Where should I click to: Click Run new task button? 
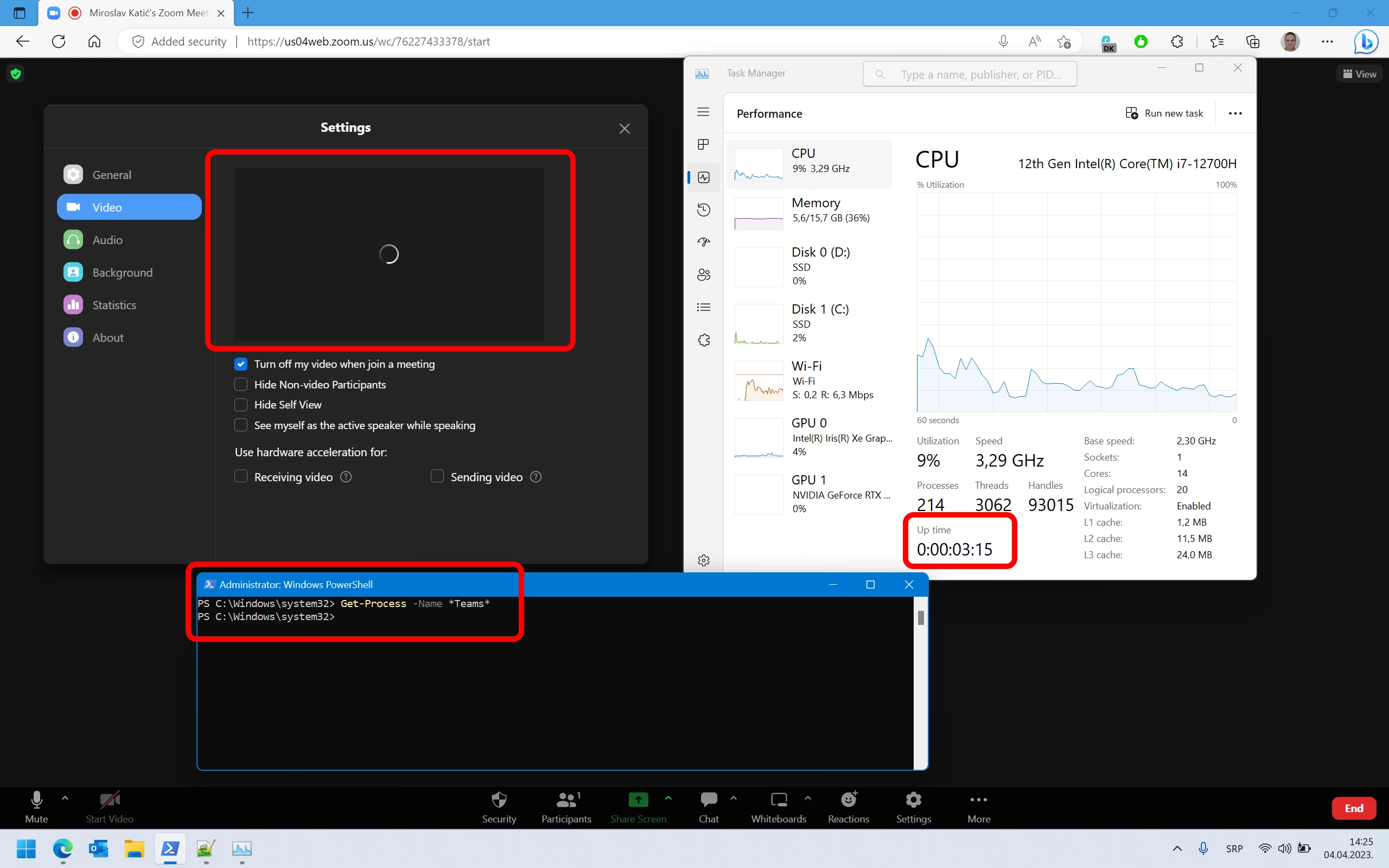(1164, 113)
